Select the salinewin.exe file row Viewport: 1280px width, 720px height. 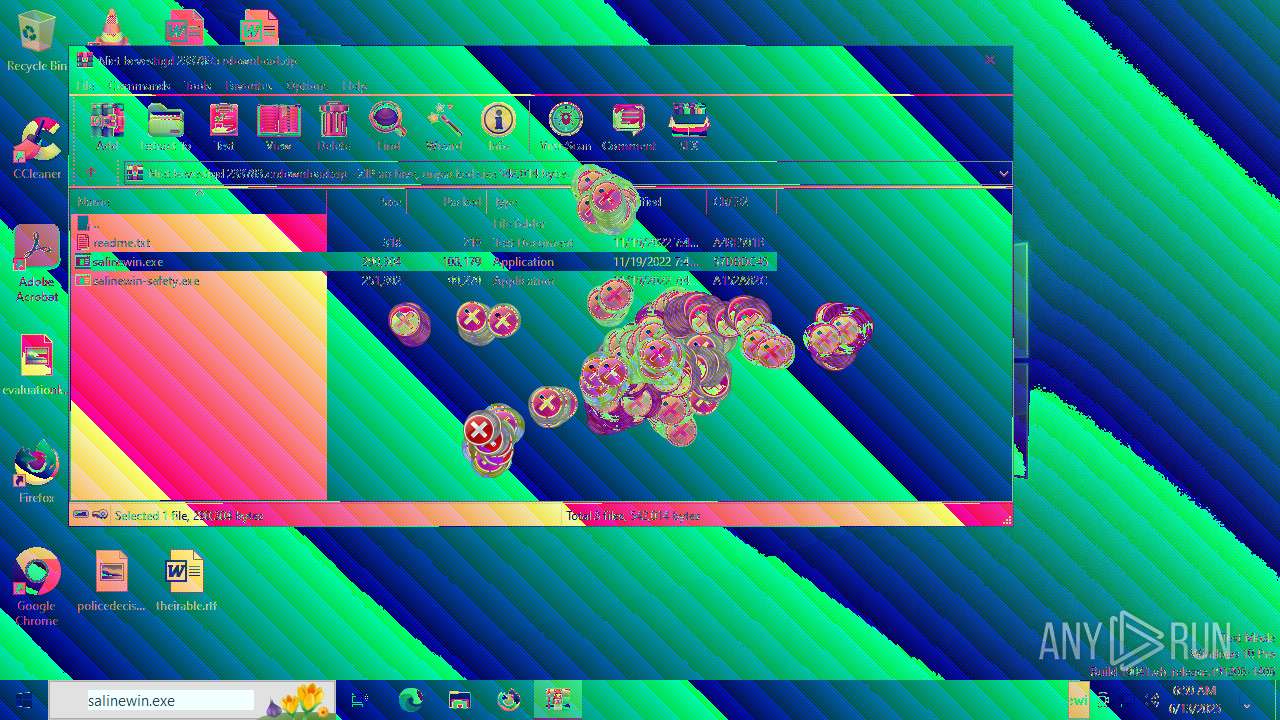coord(423,261)
